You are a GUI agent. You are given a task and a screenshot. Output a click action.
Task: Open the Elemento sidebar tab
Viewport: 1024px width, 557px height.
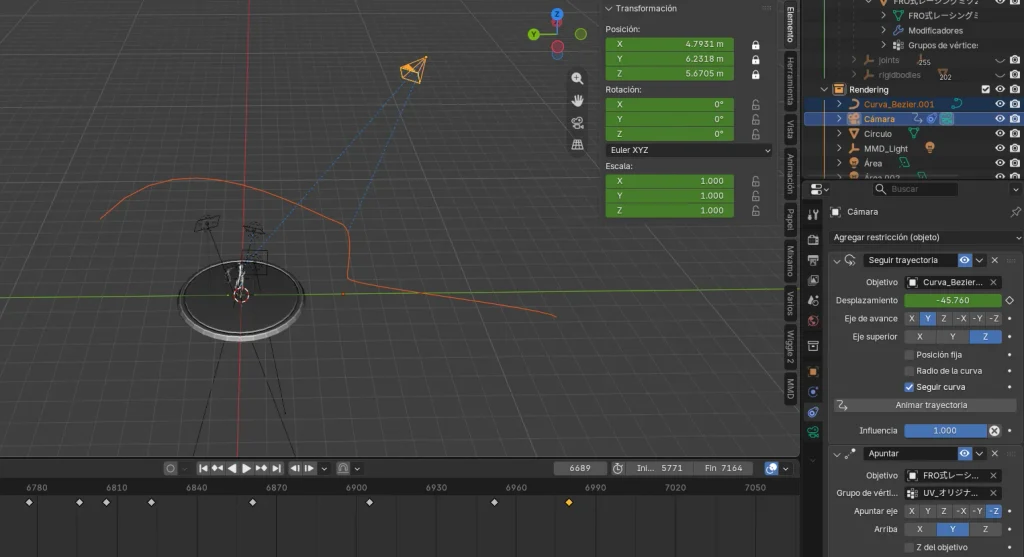tap(790, 24)
